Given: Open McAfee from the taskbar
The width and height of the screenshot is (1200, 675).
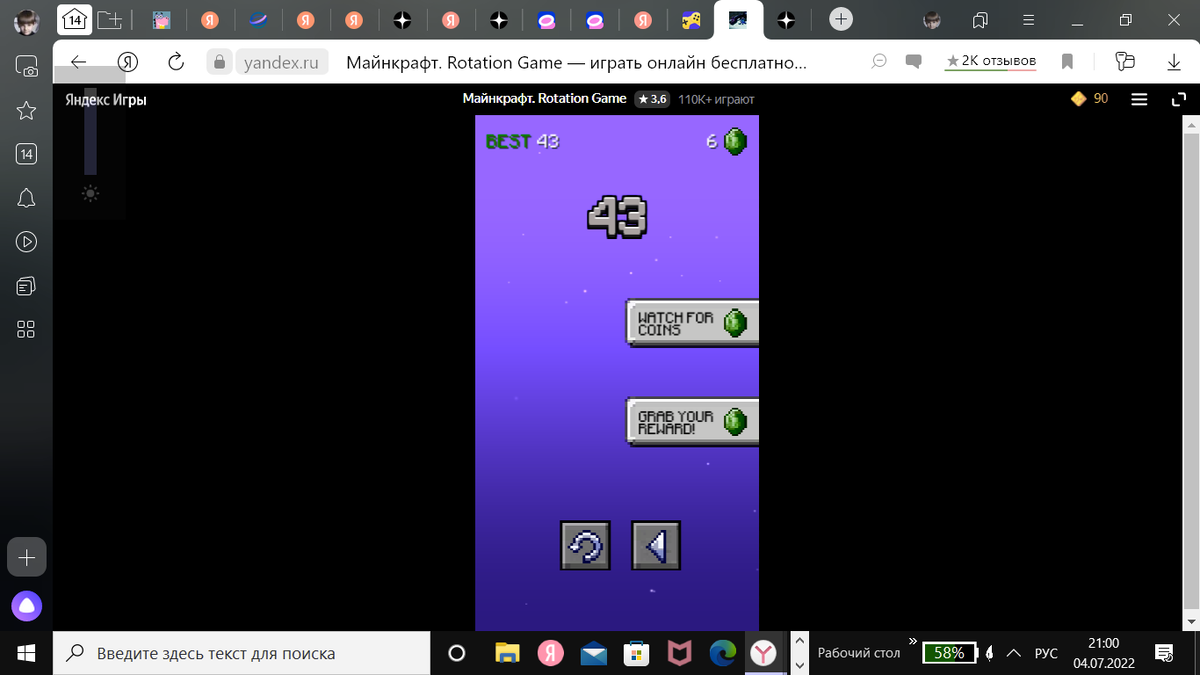Looking at the screenshot, I should click(680, 653).
